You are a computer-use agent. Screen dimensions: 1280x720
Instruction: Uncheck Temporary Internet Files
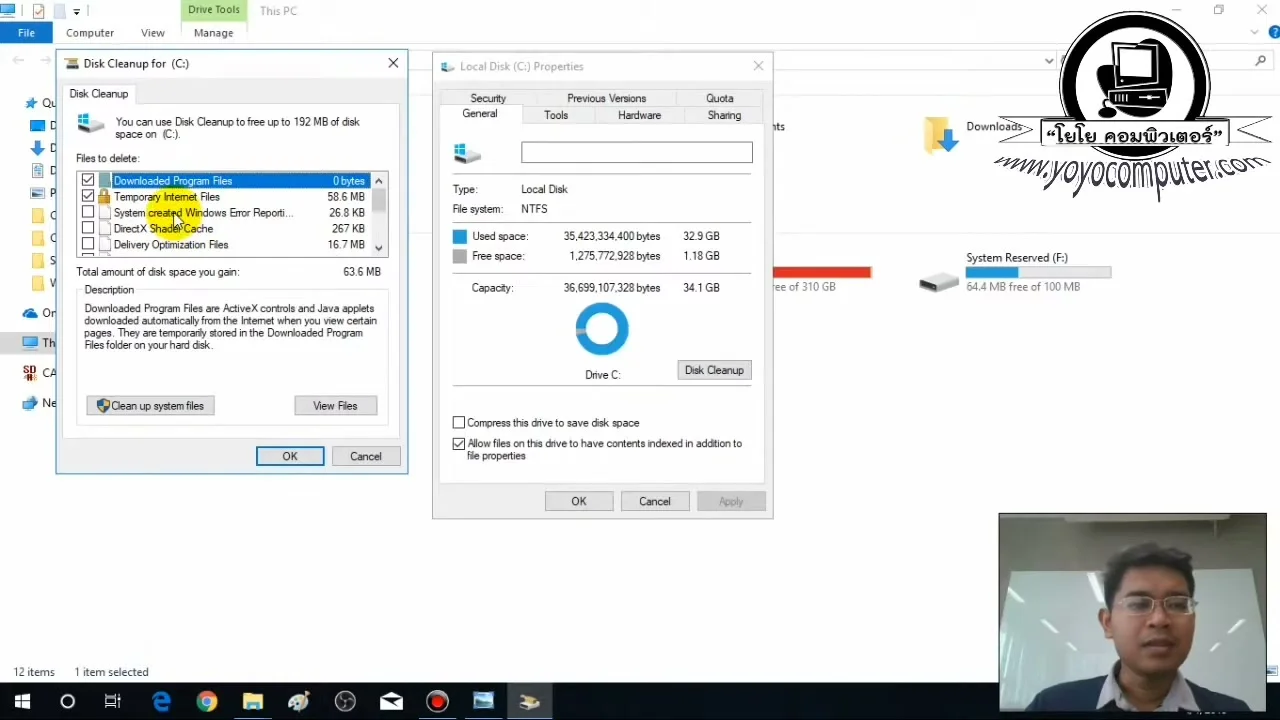[88, 196]
